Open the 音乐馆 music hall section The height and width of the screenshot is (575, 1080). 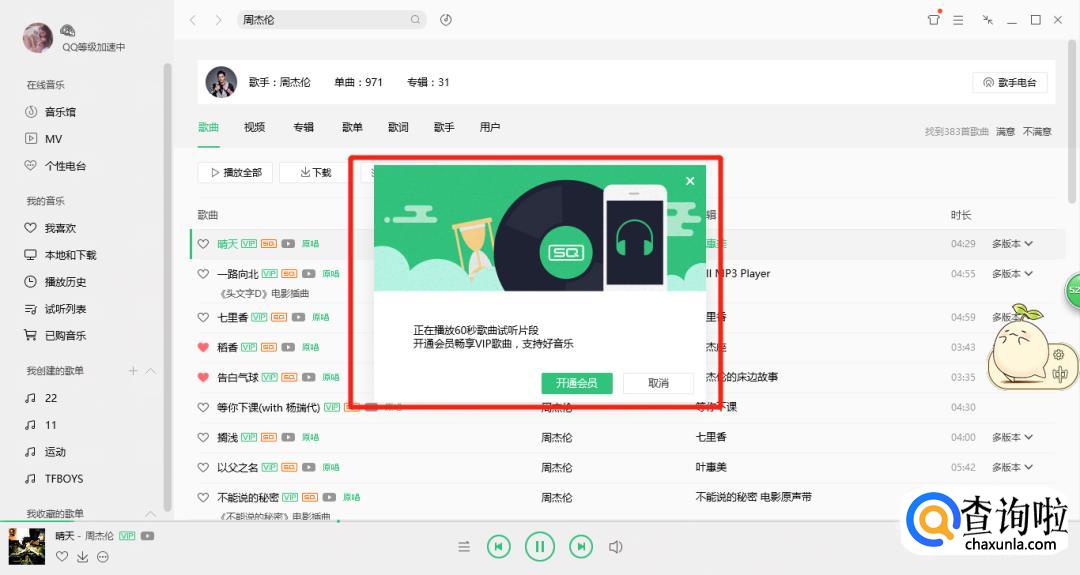(50, 112)
